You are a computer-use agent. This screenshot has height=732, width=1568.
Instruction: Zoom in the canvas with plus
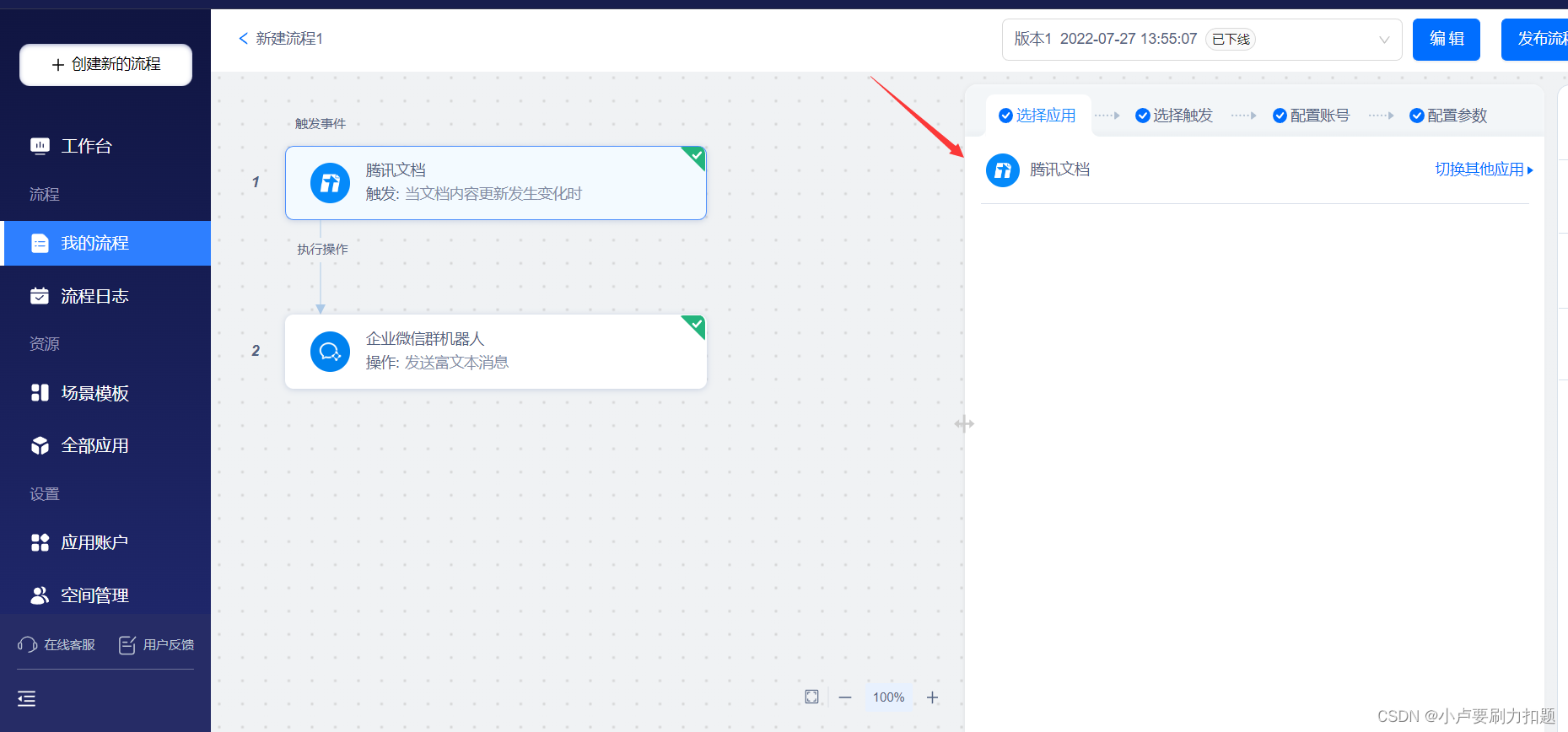(933, 697)
